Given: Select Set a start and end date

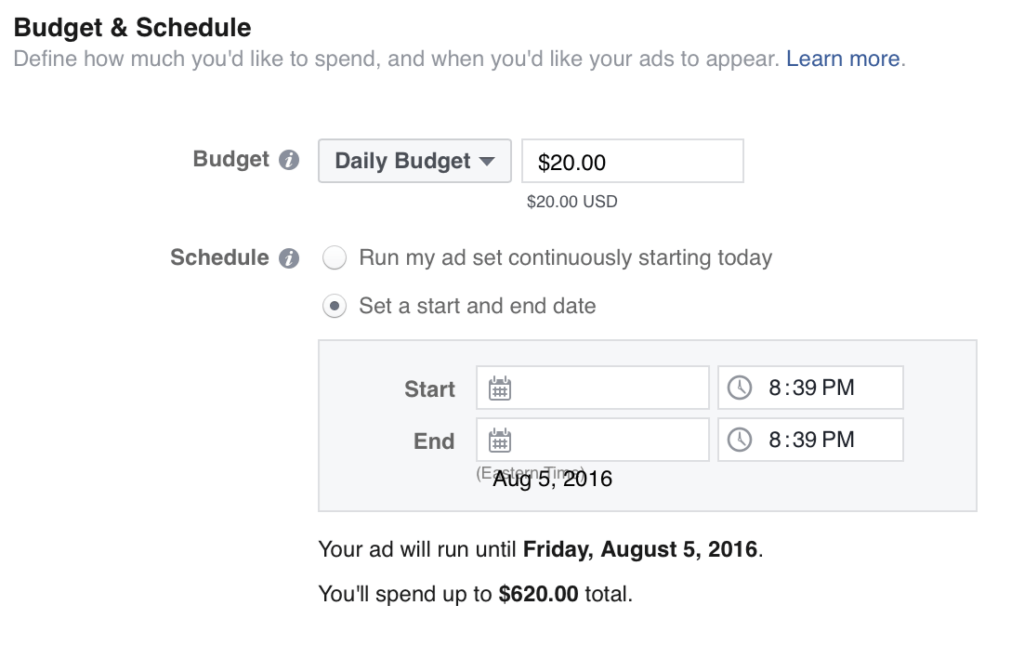Looking at the screenshot, I should click(334, 306).
